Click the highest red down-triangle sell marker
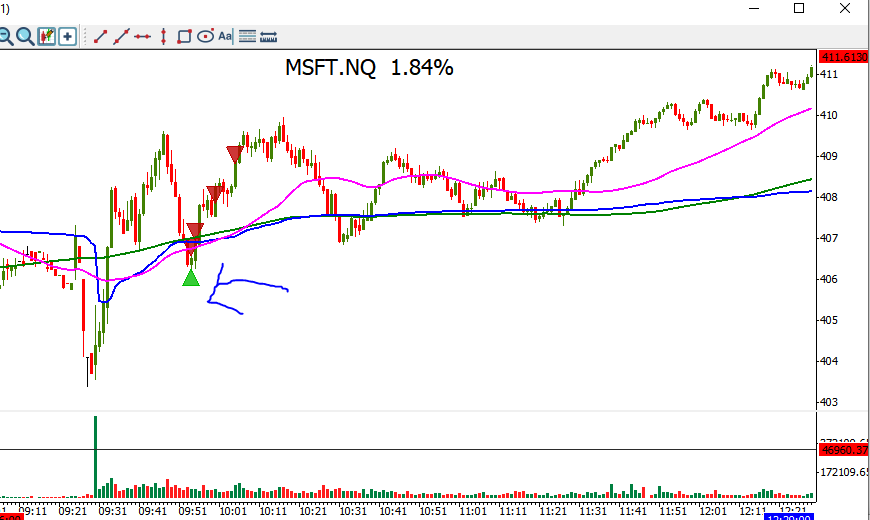The image size is (870, 520). [x=235, y=154]
